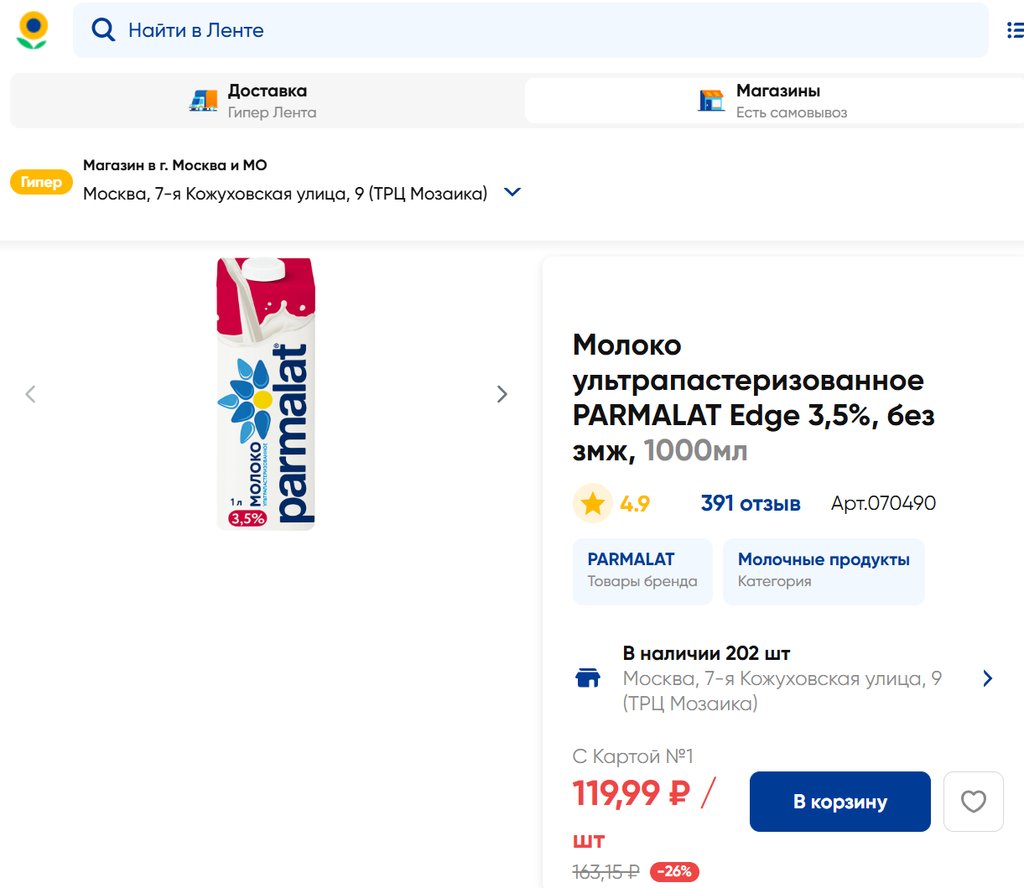Add product to favorites with heart icon
This screenshot has width=1024, height=888.
pos(973,802)
